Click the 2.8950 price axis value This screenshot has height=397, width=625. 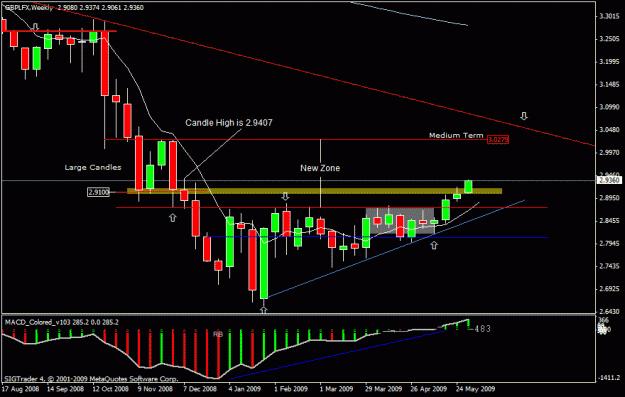click(x=609, y=198)
